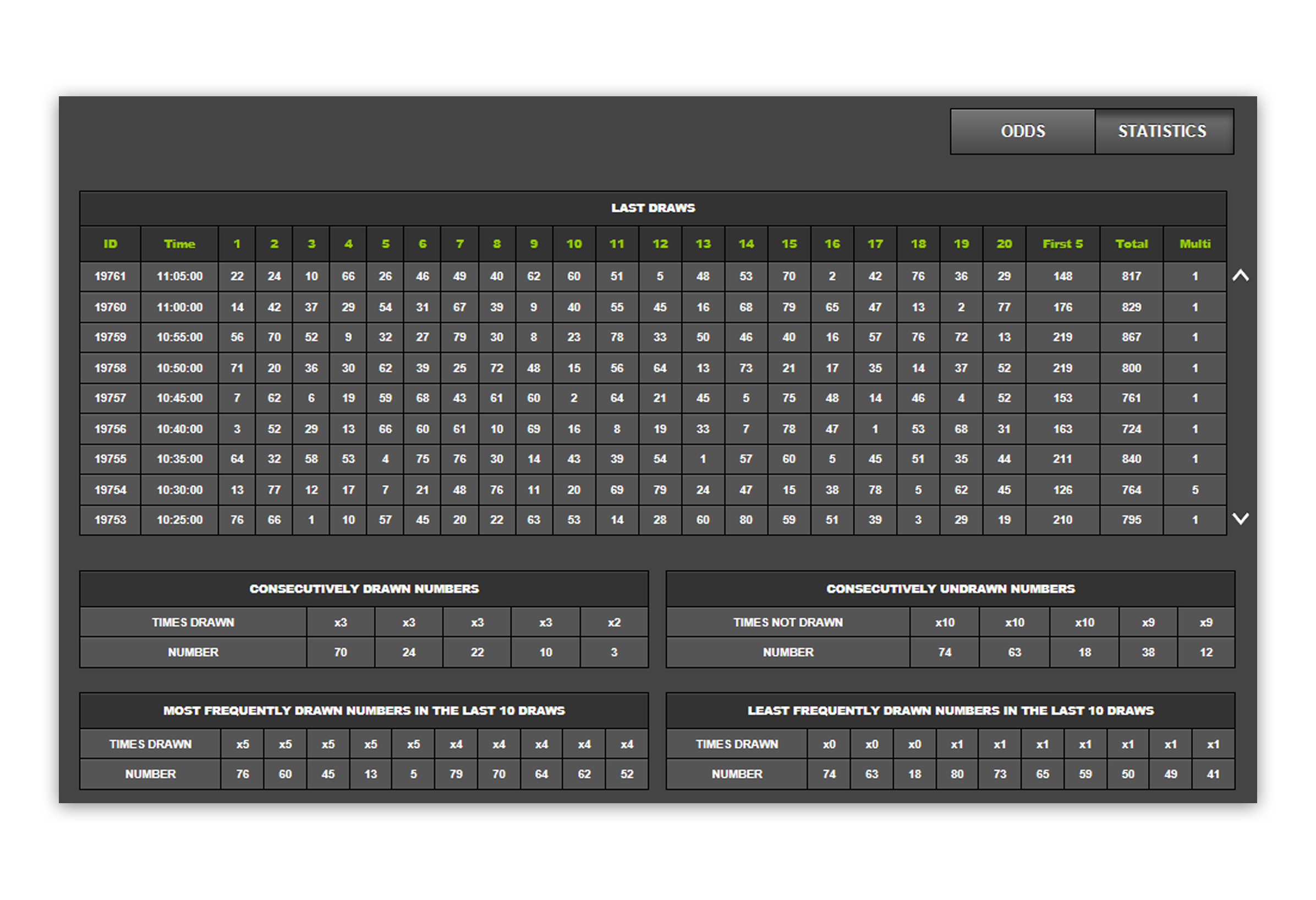Click the First 5 column header
1316x900 pixels.
coord(1063,244)
